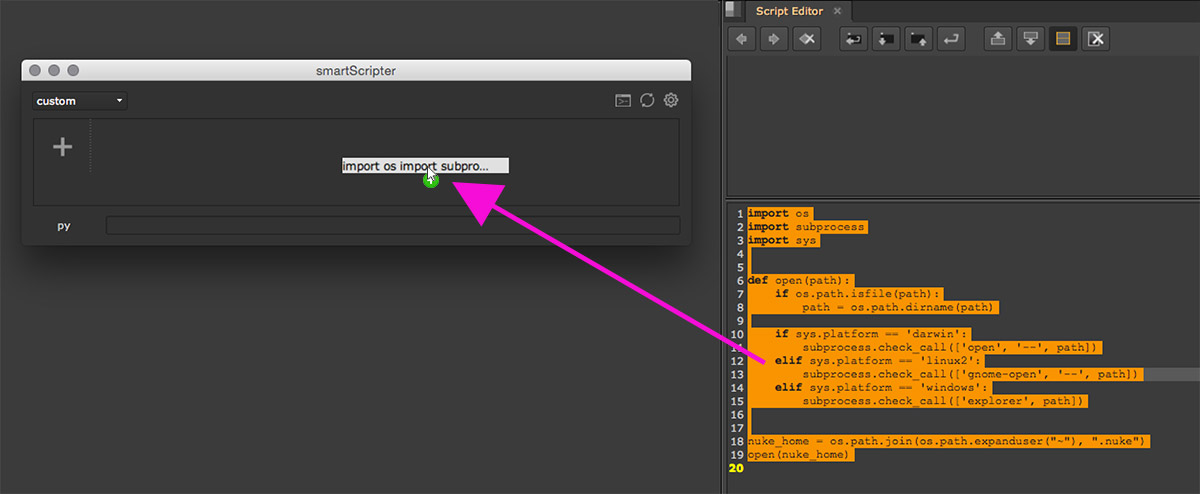Screen dimensions: 1200x494
Task: Click the refresh icon in smartScripter
Action: (x=647, y=101)
